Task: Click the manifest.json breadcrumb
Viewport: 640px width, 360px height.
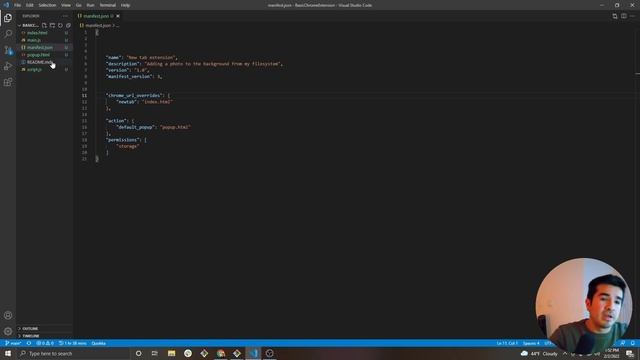Action: 98,25
